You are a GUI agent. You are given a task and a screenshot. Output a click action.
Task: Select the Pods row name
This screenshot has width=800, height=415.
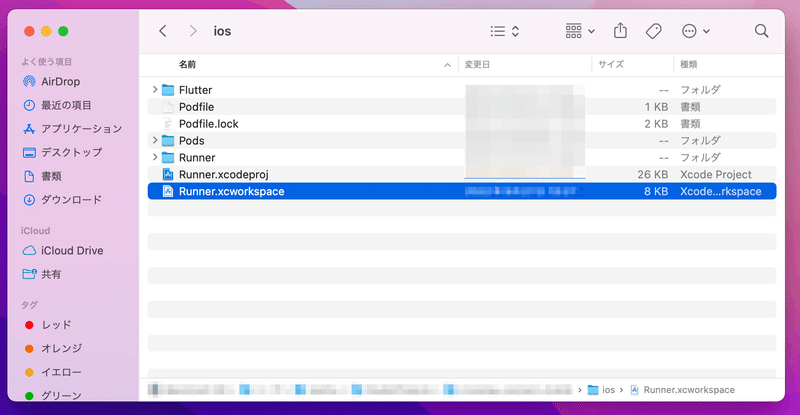pyautogui.click(x=191, y=140)
